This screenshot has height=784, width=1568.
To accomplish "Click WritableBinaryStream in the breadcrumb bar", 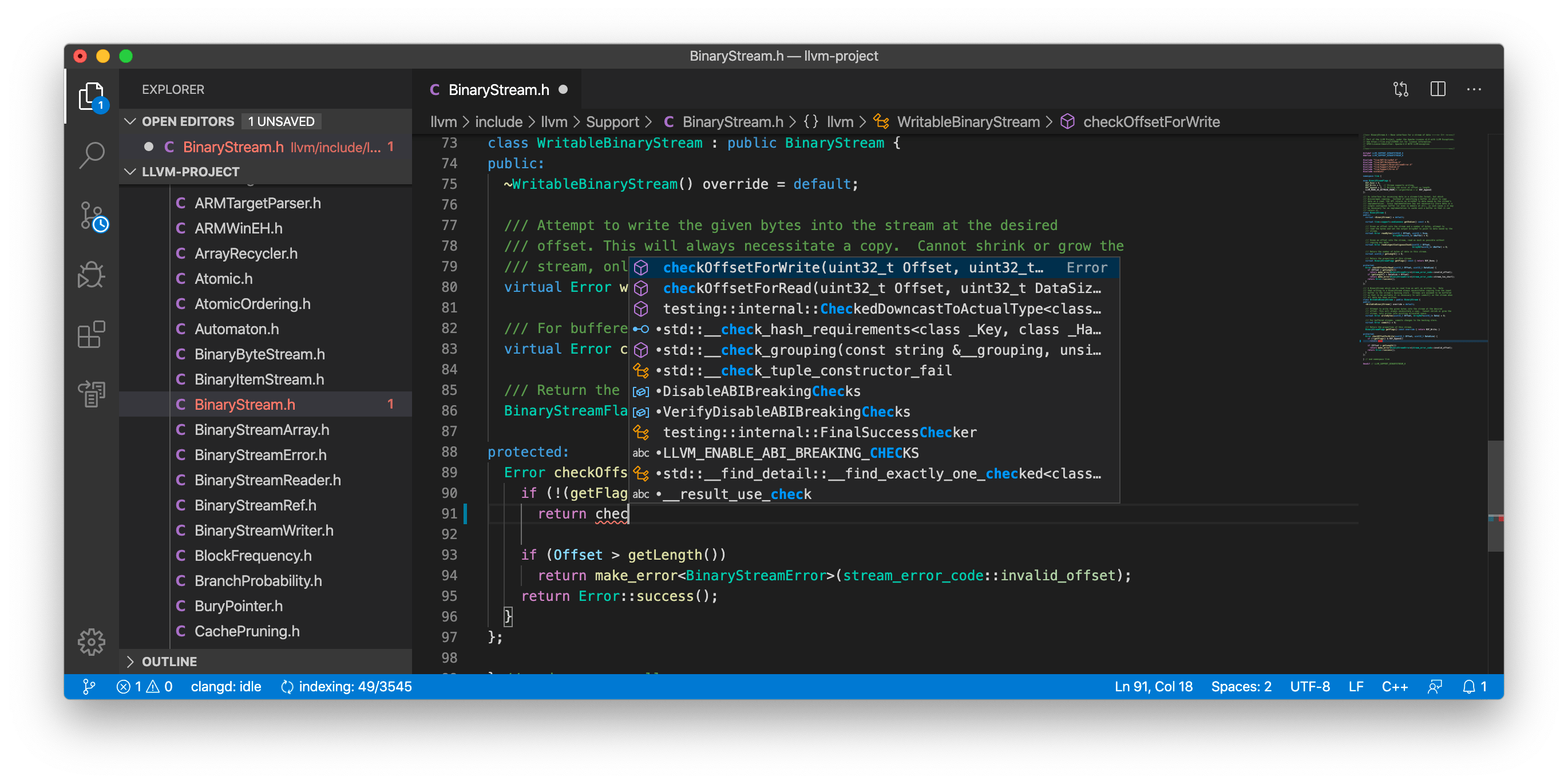I will (968, 121).
